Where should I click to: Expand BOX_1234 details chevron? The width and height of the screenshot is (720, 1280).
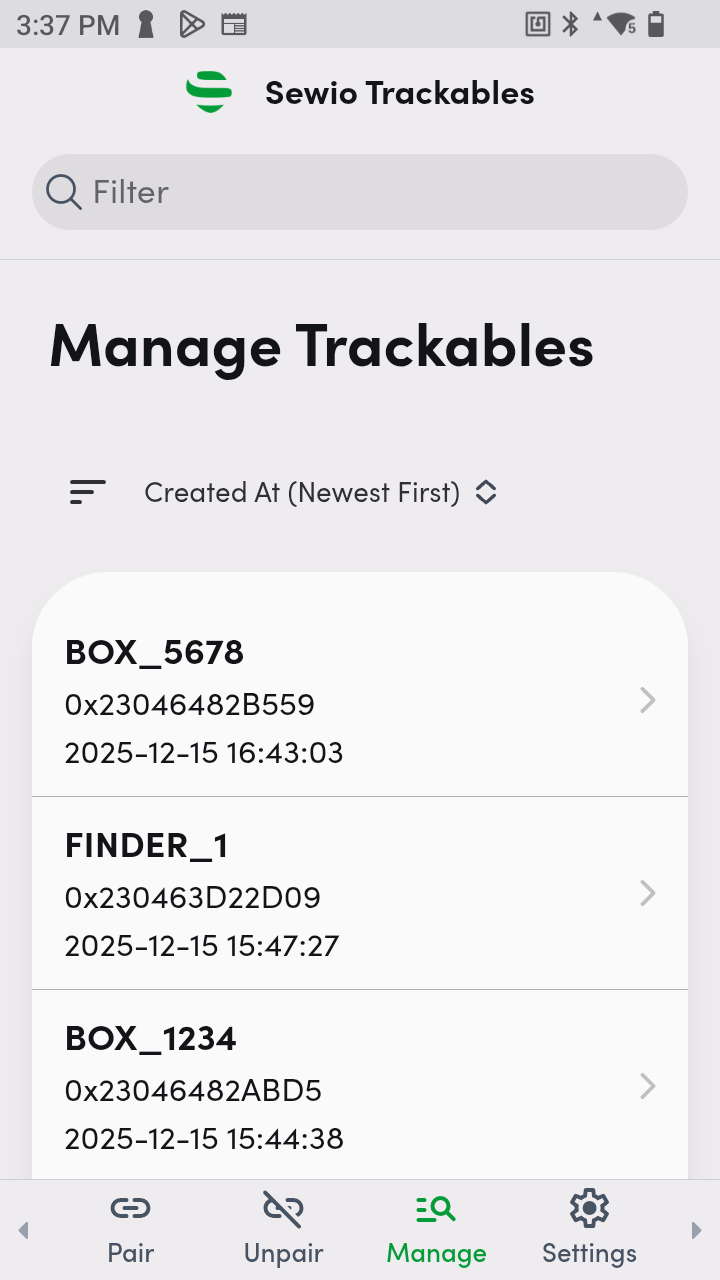click(648, 1086)
